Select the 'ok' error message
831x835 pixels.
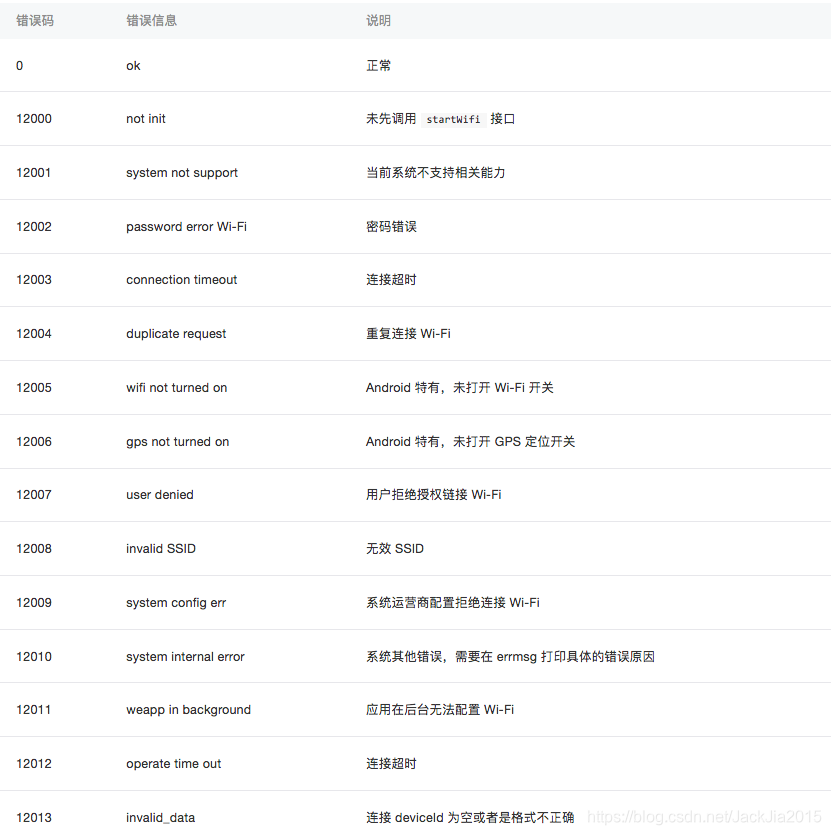coord(133,66)
